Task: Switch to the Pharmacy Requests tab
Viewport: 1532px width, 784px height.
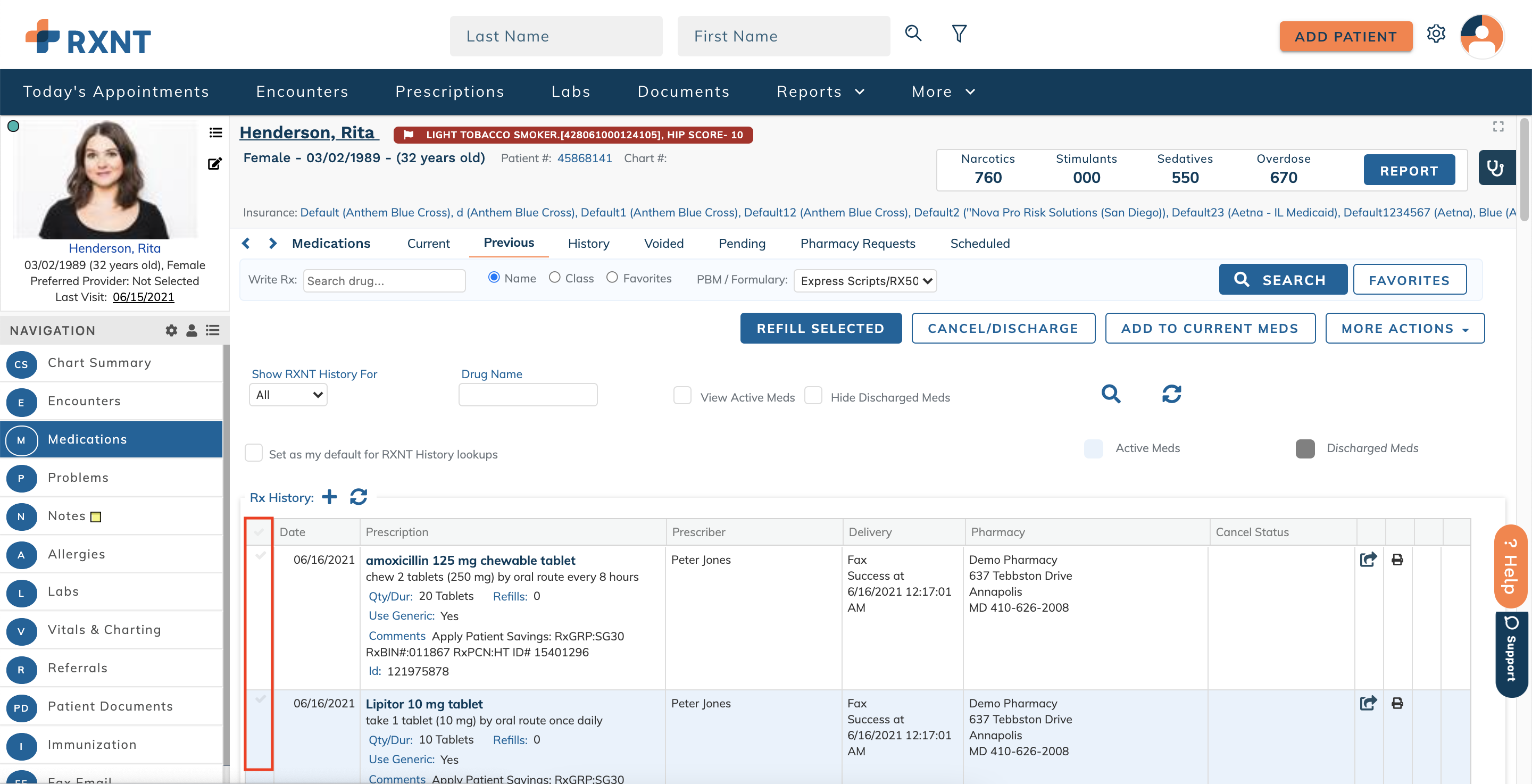Action: click(x=857, y=243)
